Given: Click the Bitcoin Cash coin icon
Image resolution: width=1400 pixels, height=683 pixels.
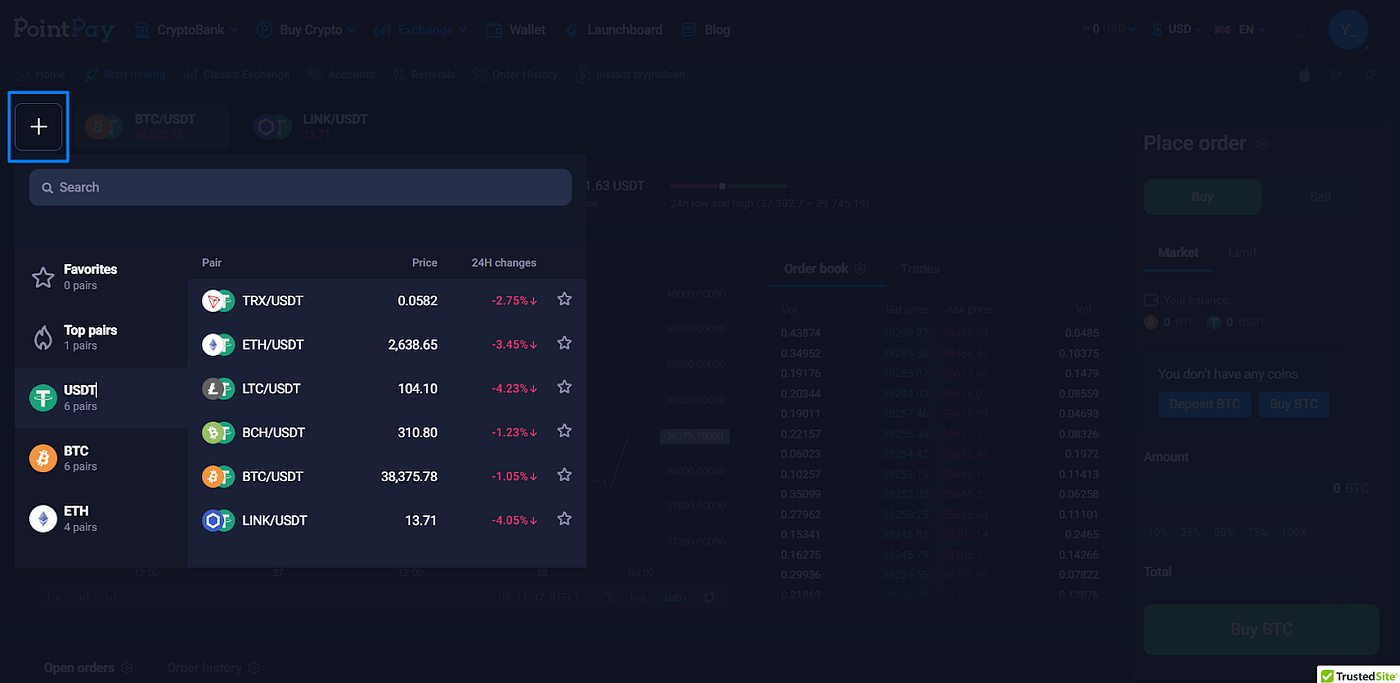Looking at the screenshot, I should point(212,432).
